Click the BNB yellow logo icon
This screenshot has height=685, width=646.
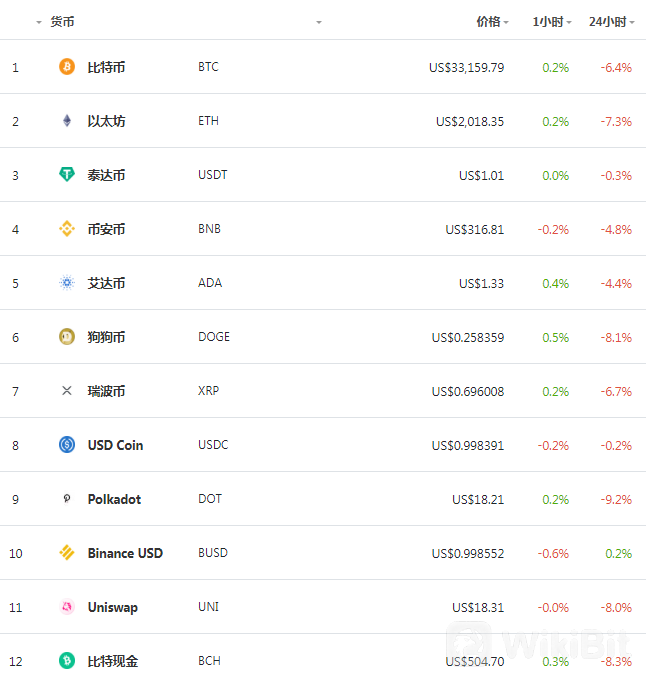(x=67, y=228)
